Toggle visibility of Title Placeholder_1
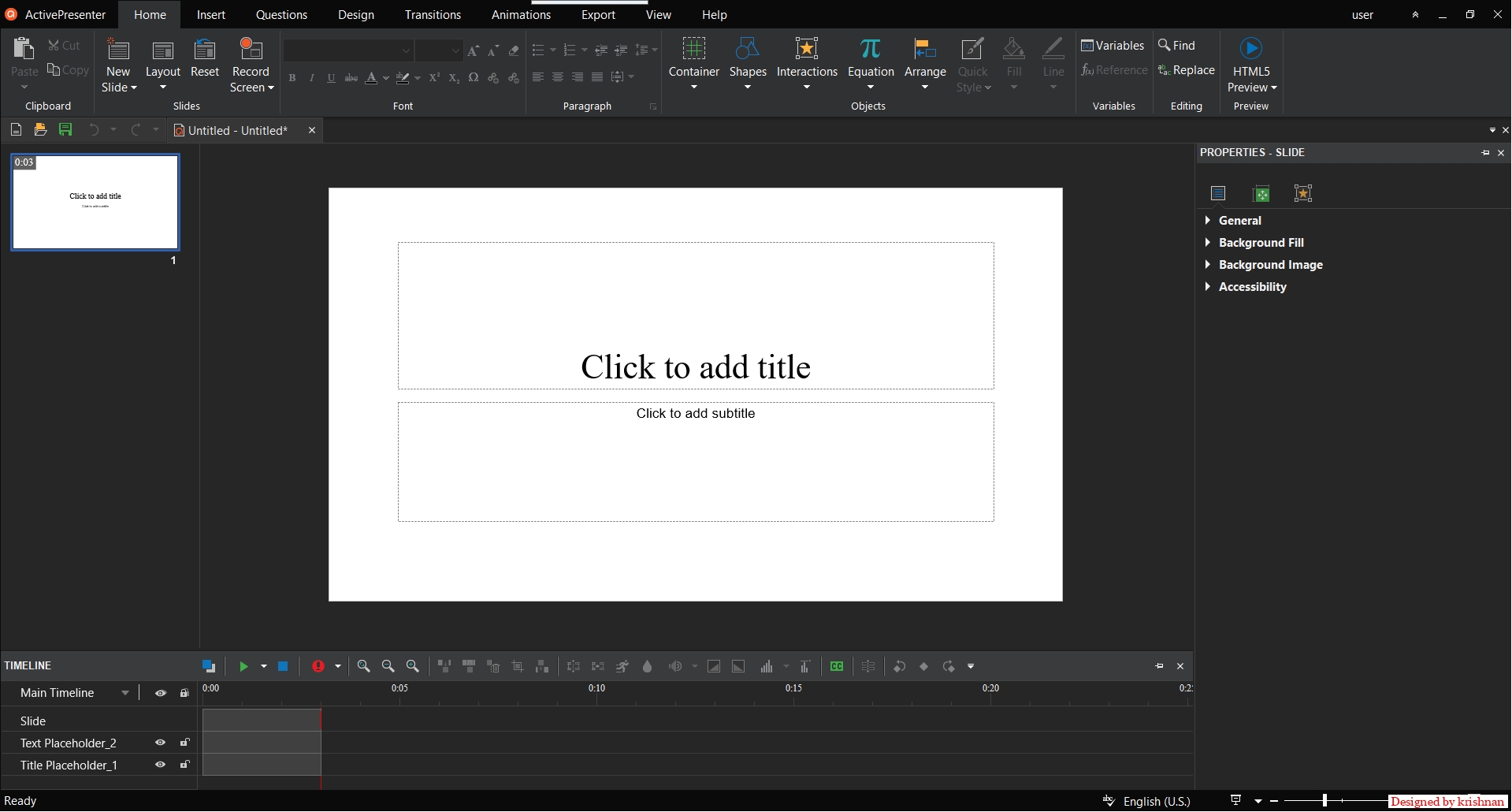1512x812 pixels. click(x=161, y=765)
